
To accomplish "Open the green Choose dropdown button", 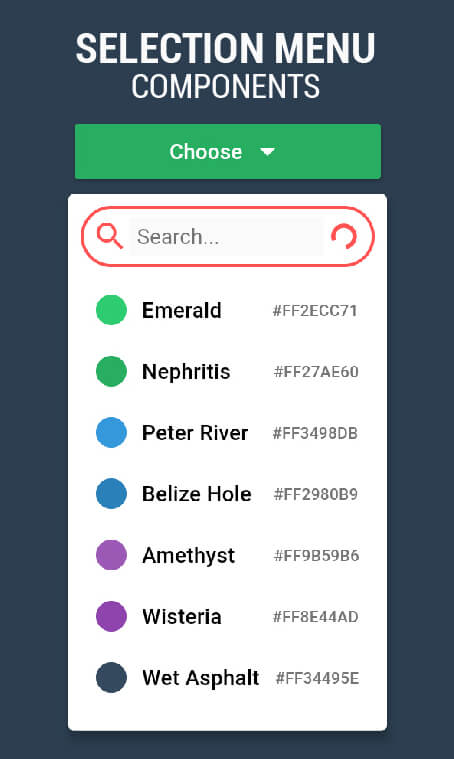I will (x=227, y=152).
